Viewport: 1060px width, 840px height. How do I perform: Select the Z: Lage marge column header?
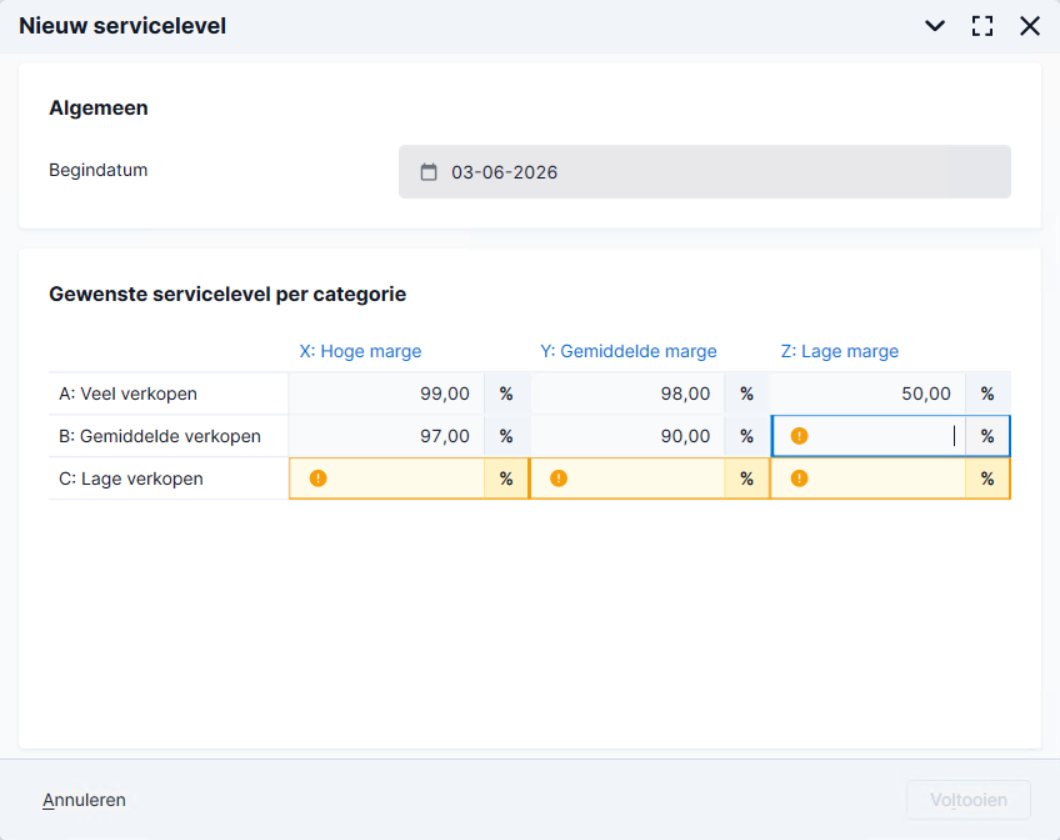(x=840, y=351)
